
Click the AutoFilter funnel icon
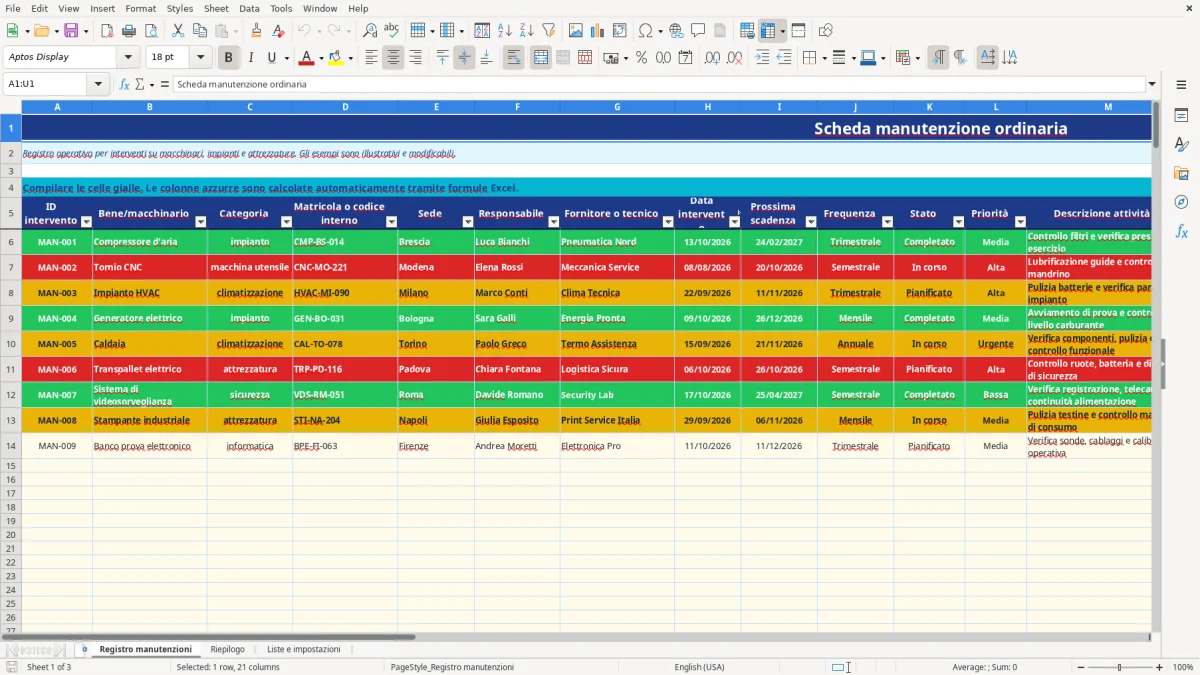[548, 31]
